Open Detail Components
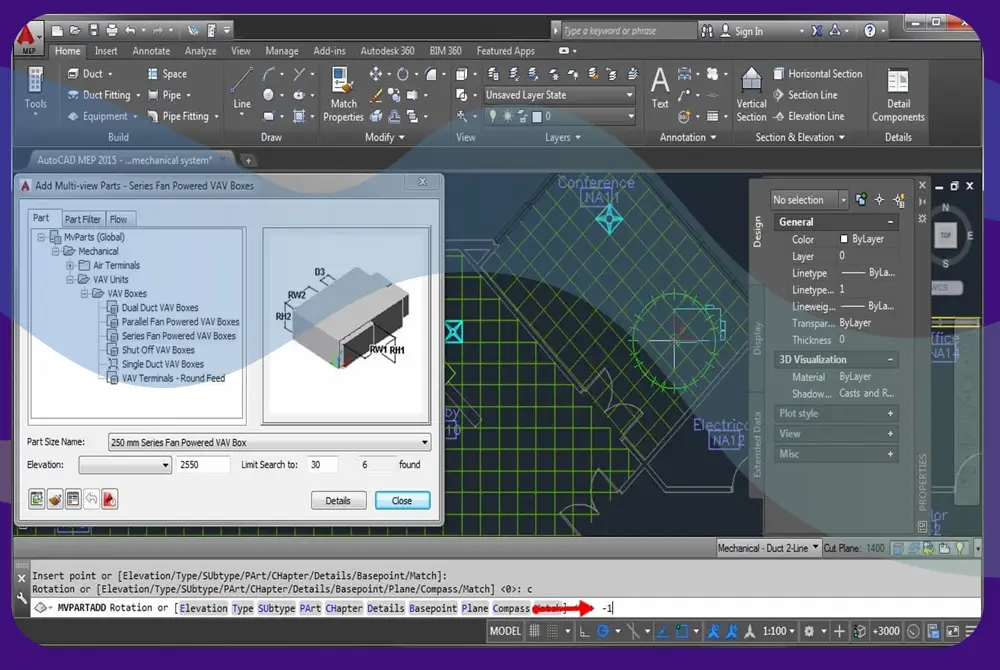This screenshot has width=1000, height=670. pyautogui.click(x=898, y=95)
